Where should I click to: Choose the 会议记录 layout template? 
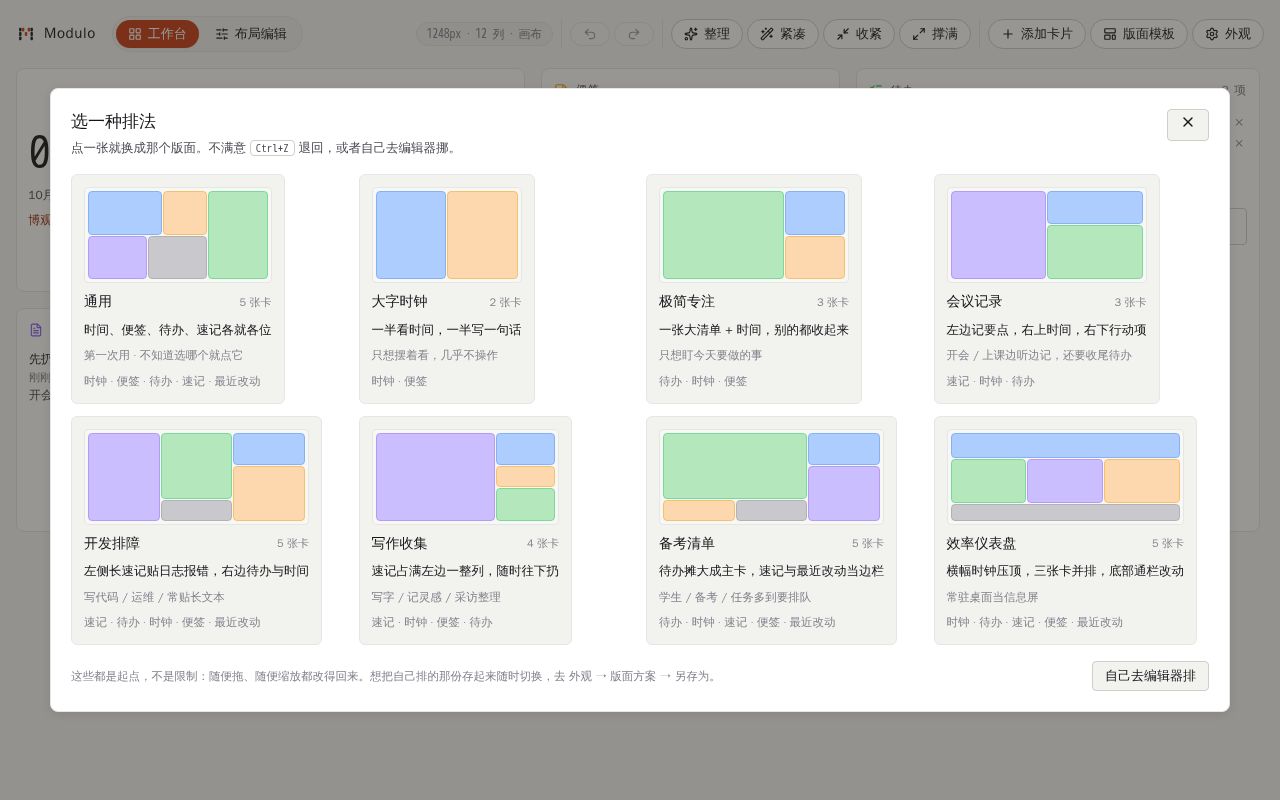tap(1047, 289)
